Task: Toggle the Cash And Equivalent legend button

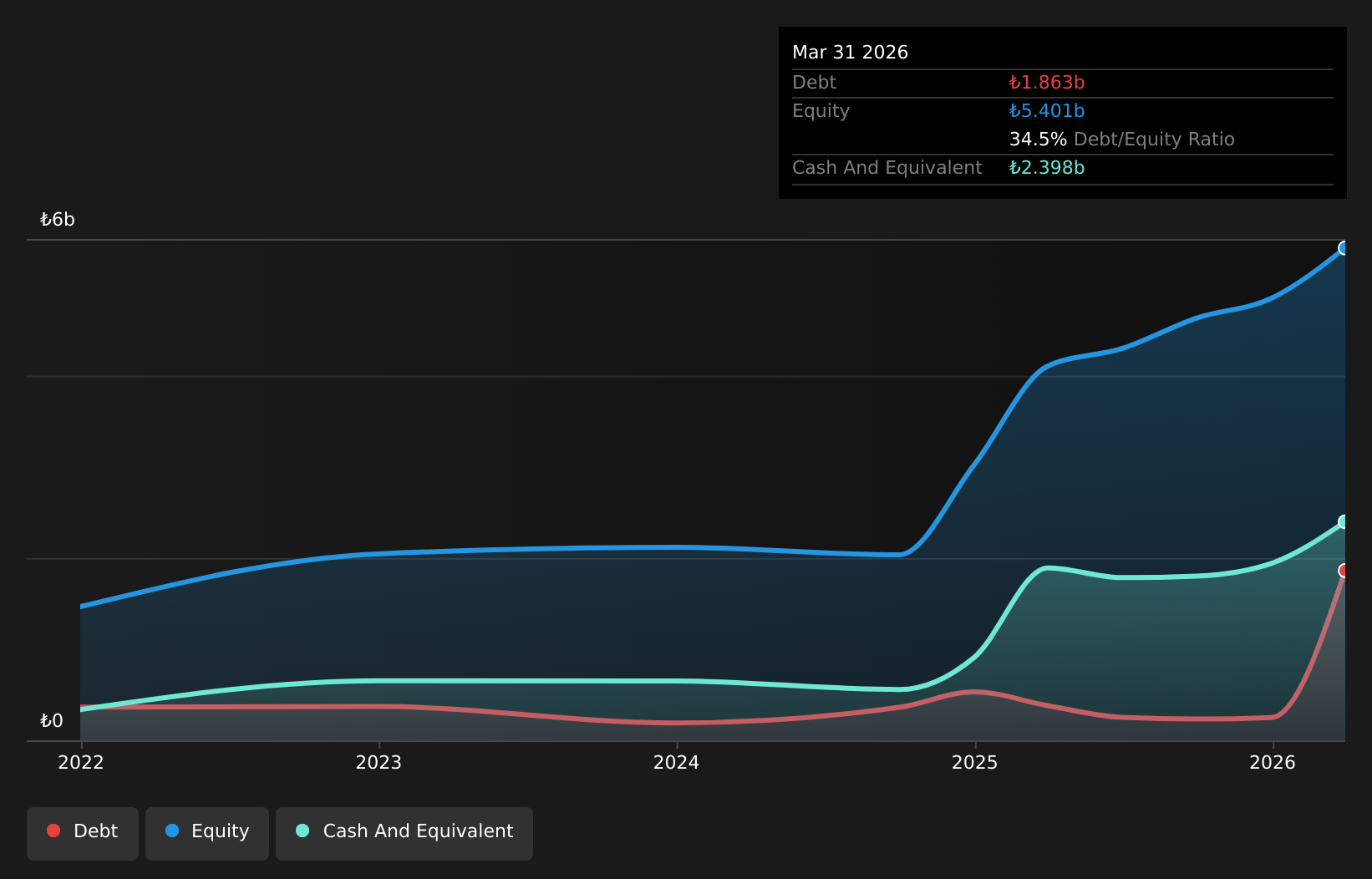Action: (x=404, y=833)
